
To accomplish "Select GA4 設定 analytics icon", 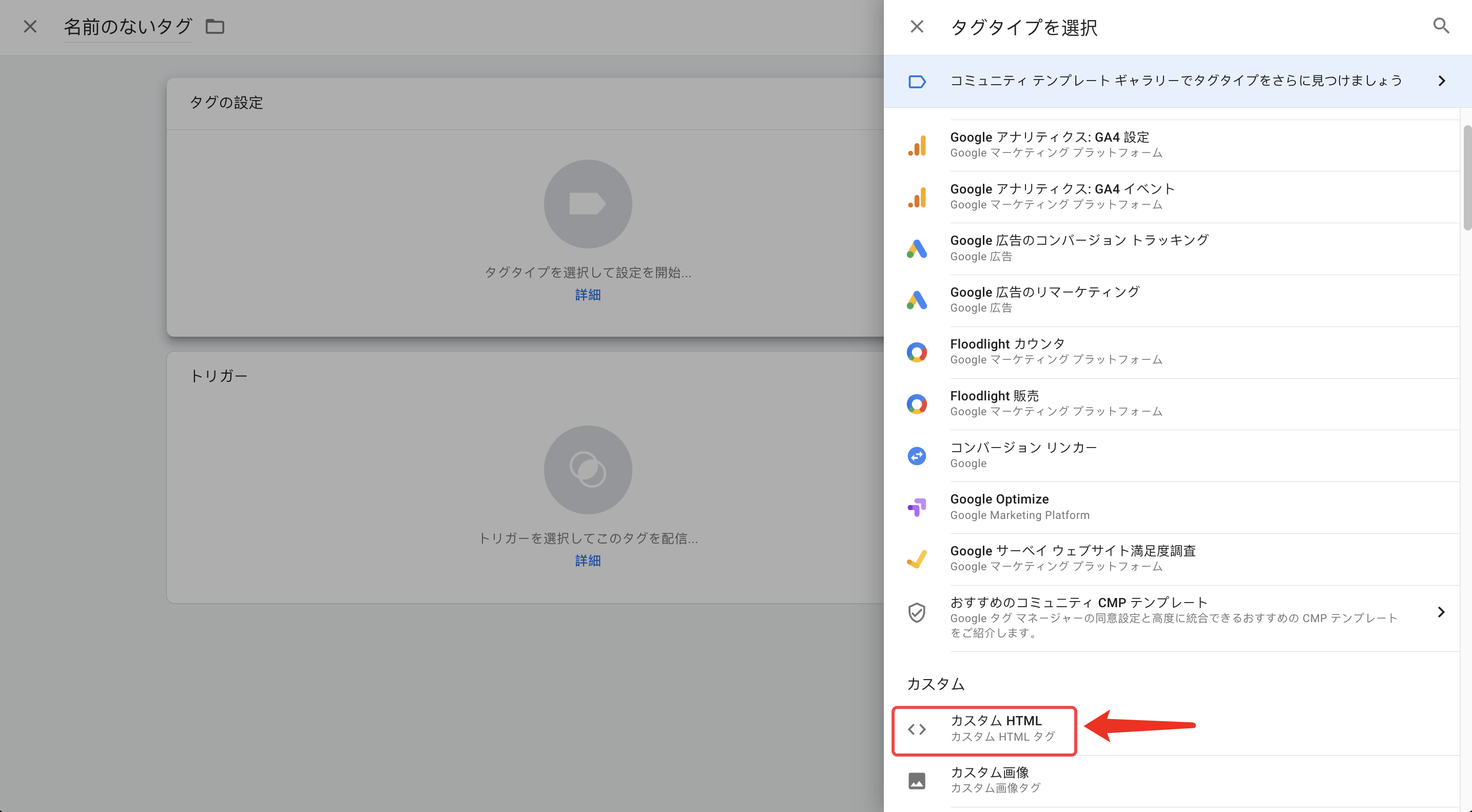I will 917,145.
